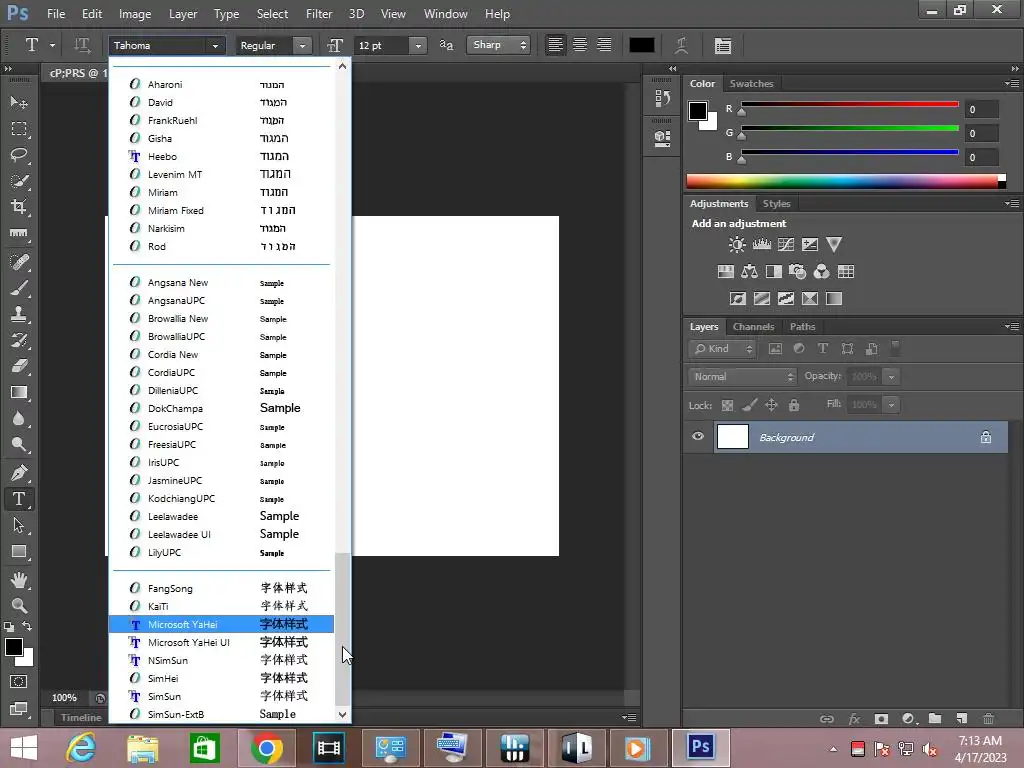Select the Lasso tool
Screen dimensions: 1024x768
click(19, 155)
